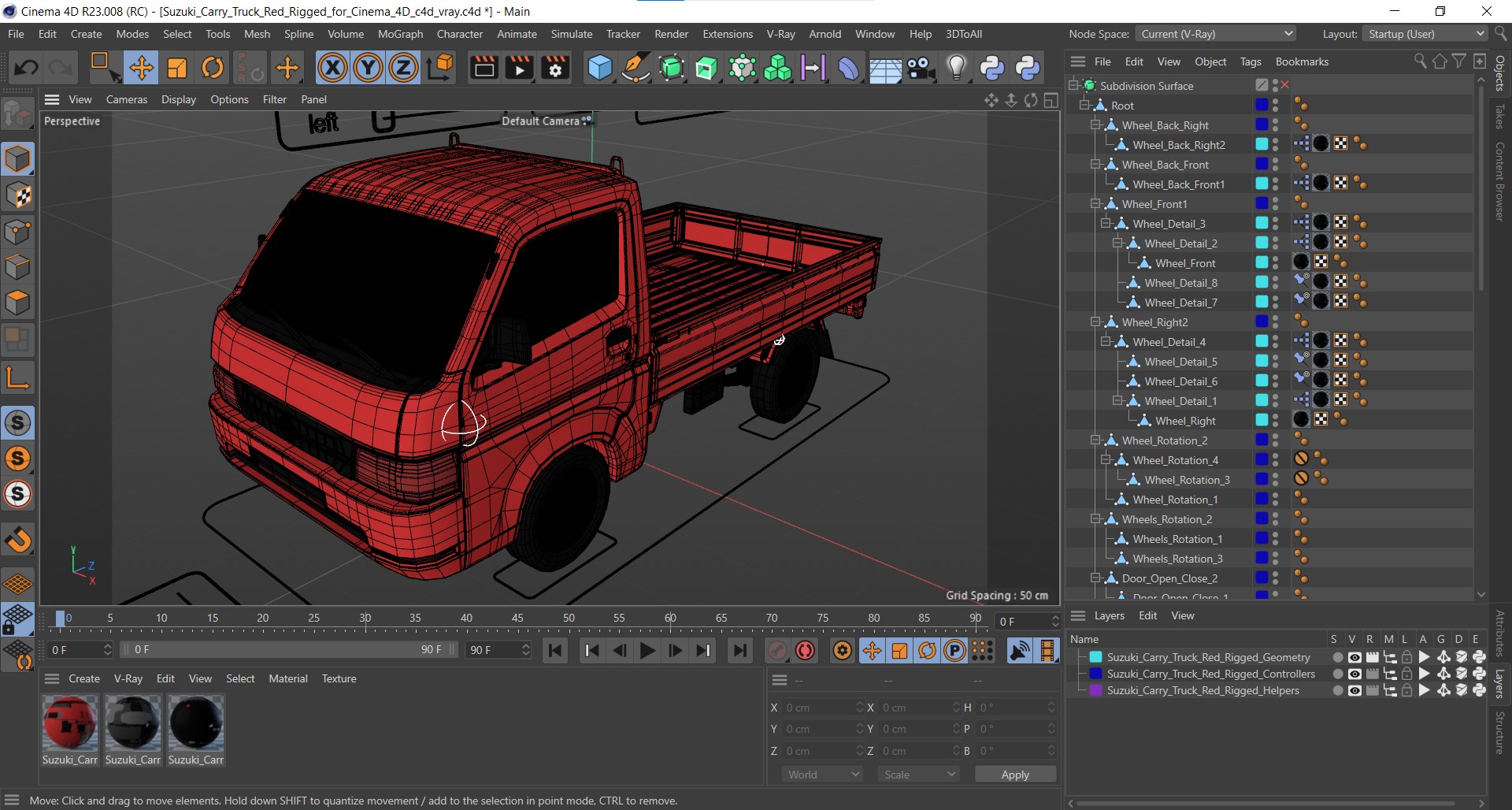Select the Scale tool
Screen dimensions: 1512x810
pos(177,68)
